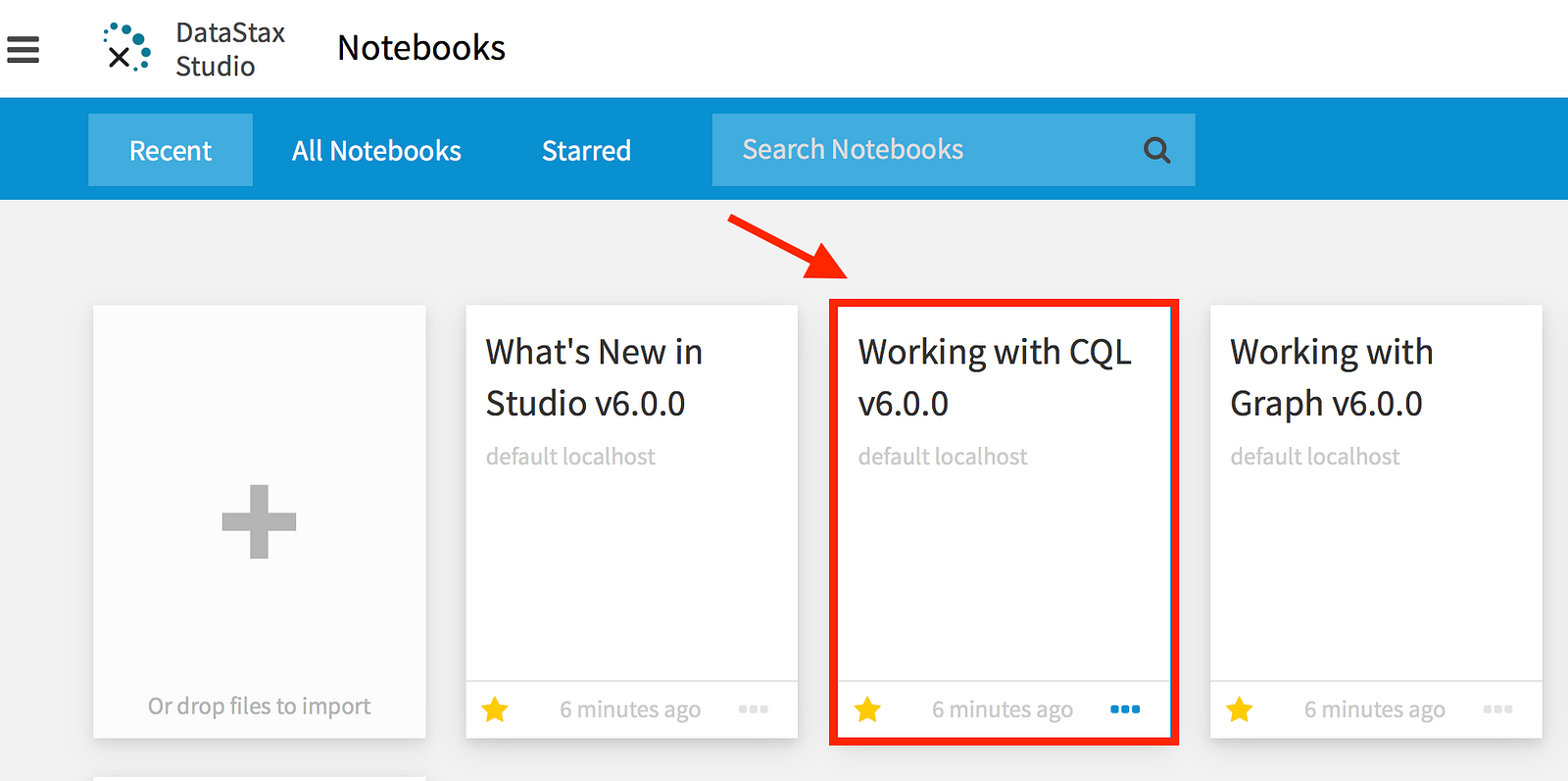Image resolution: width=1568 pixels, height=781 pixels.
Task: Switch to the Recent tab
Action: tap(171, 151)
